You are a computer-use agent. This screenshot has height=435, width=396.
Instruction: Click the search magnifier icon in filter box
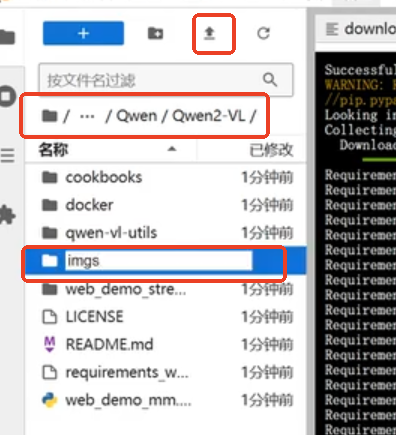270,80
